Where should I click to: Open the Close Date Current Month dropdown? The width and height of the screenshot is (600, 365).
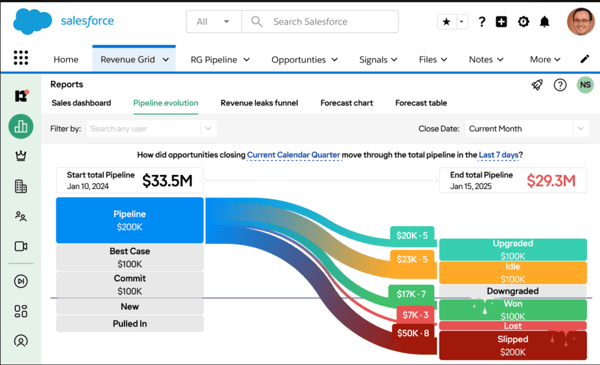tap(527, 129)
